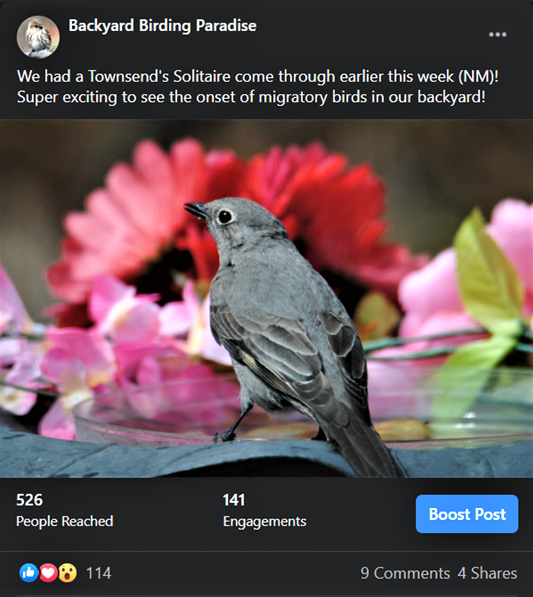Open the Townsend's Solitaire bird photo
This screenshot has width=533, height=597.
(x=266, y=298)
